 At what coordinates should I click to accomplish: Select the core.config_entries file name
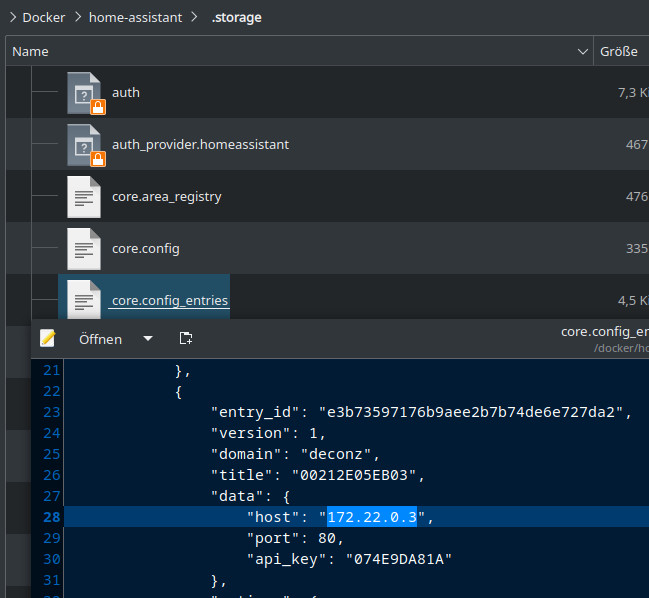click(170, 301)
